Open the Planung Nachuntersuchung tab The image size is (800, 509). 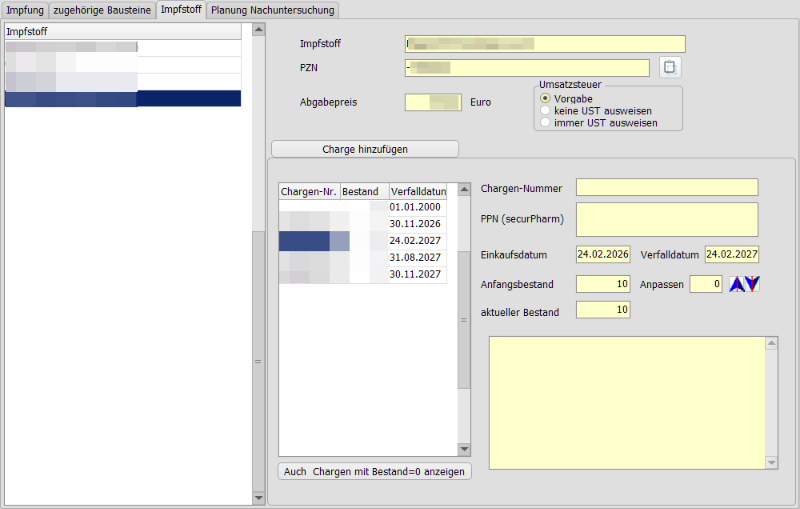273,10
